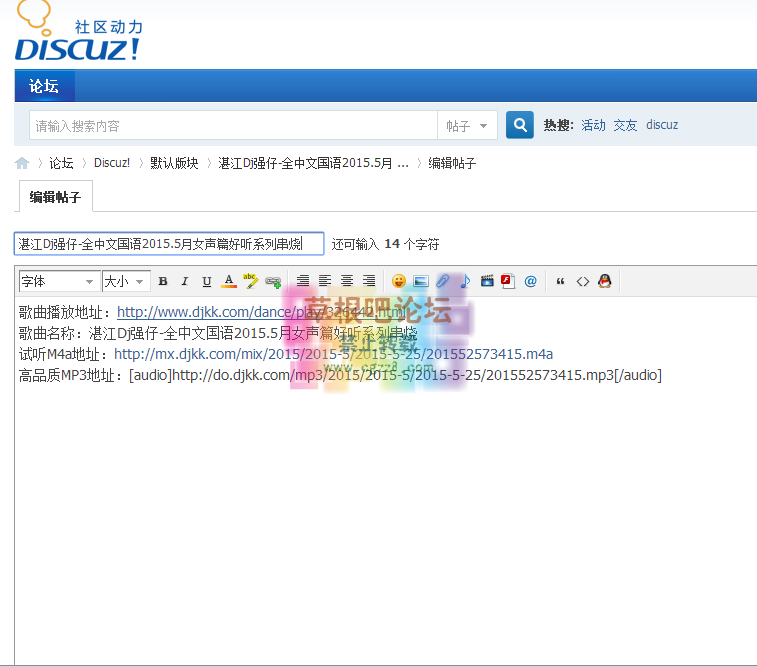Image resolution: width=757 pixels, height=667 pixels.
Task: Align text to the right
Action: pos(369,281)
